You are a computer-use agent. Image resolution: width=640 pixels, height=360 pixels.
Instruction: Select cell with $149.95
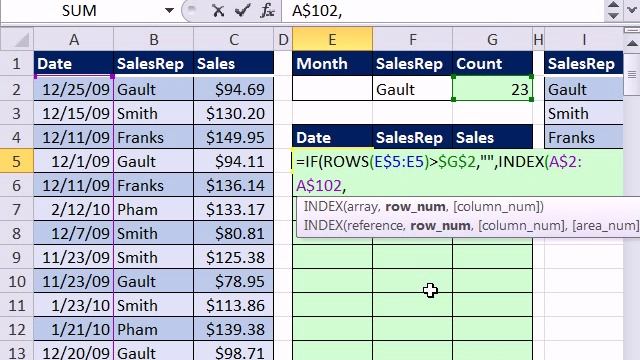click(233, 137)
